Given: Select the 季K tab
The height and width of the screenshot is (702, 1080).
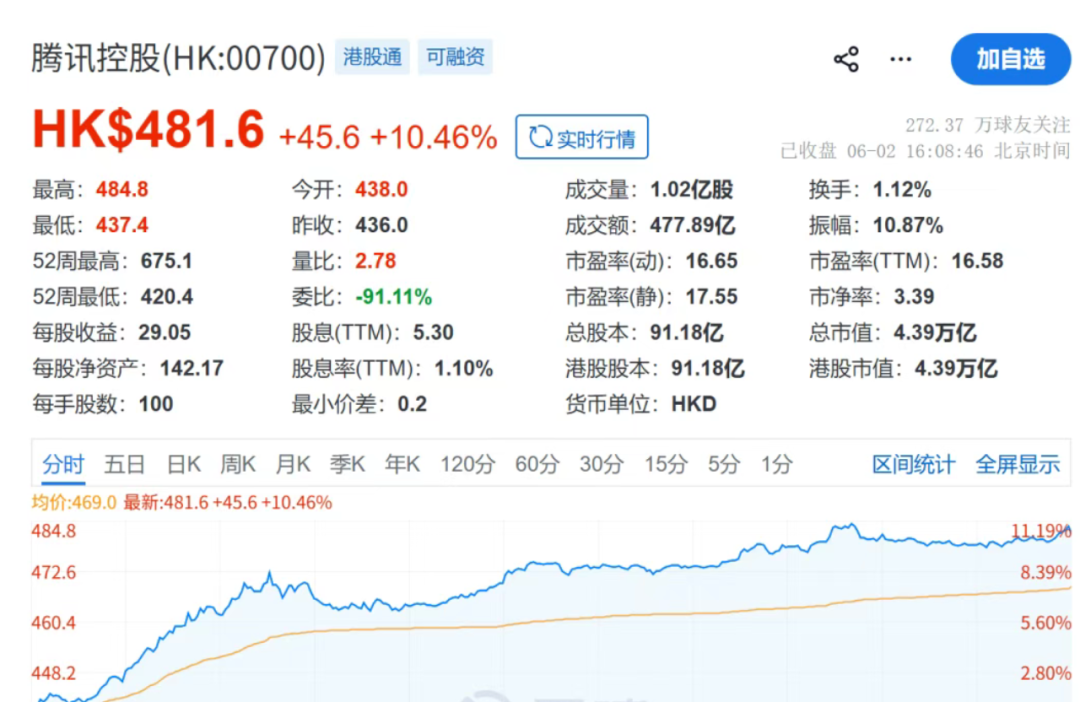Looking at the screenshot, I should [x=347, y=464].
